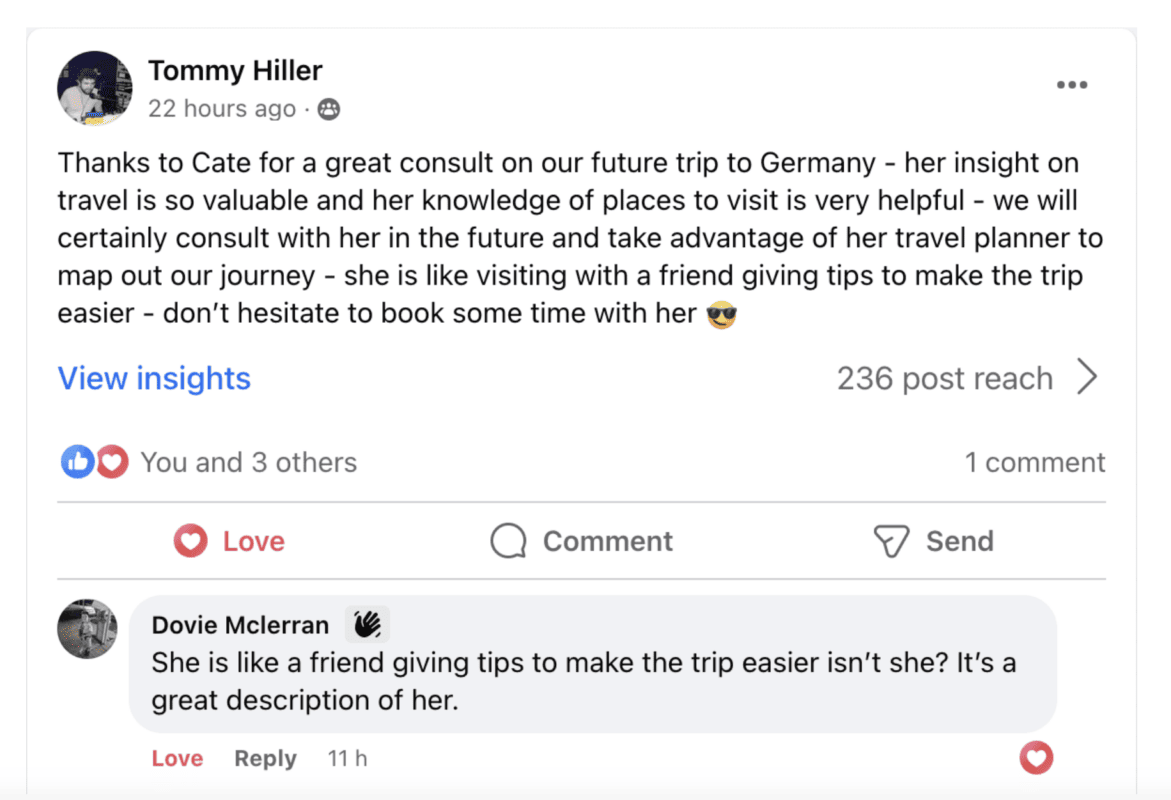Click the waving hand badge icon

(367, 625)
